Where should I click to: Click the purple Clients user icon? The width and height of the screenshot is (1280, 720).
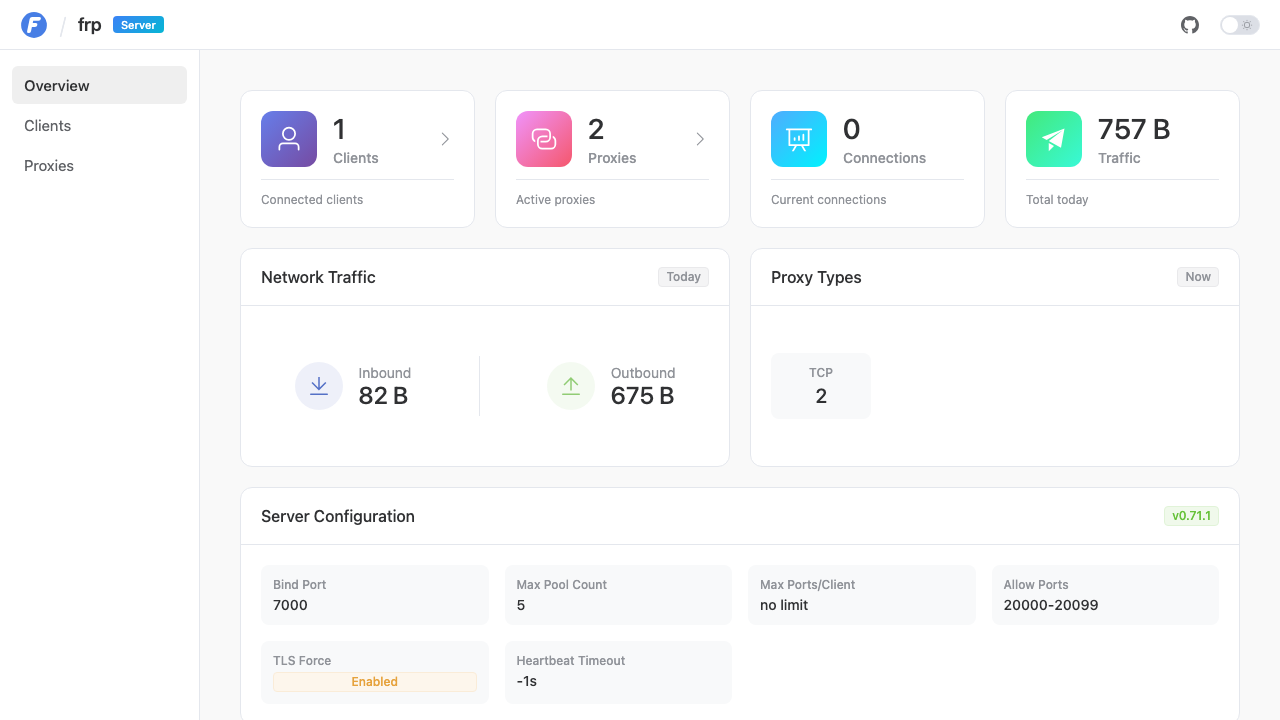pyautogui.click(x=289, y=139)
